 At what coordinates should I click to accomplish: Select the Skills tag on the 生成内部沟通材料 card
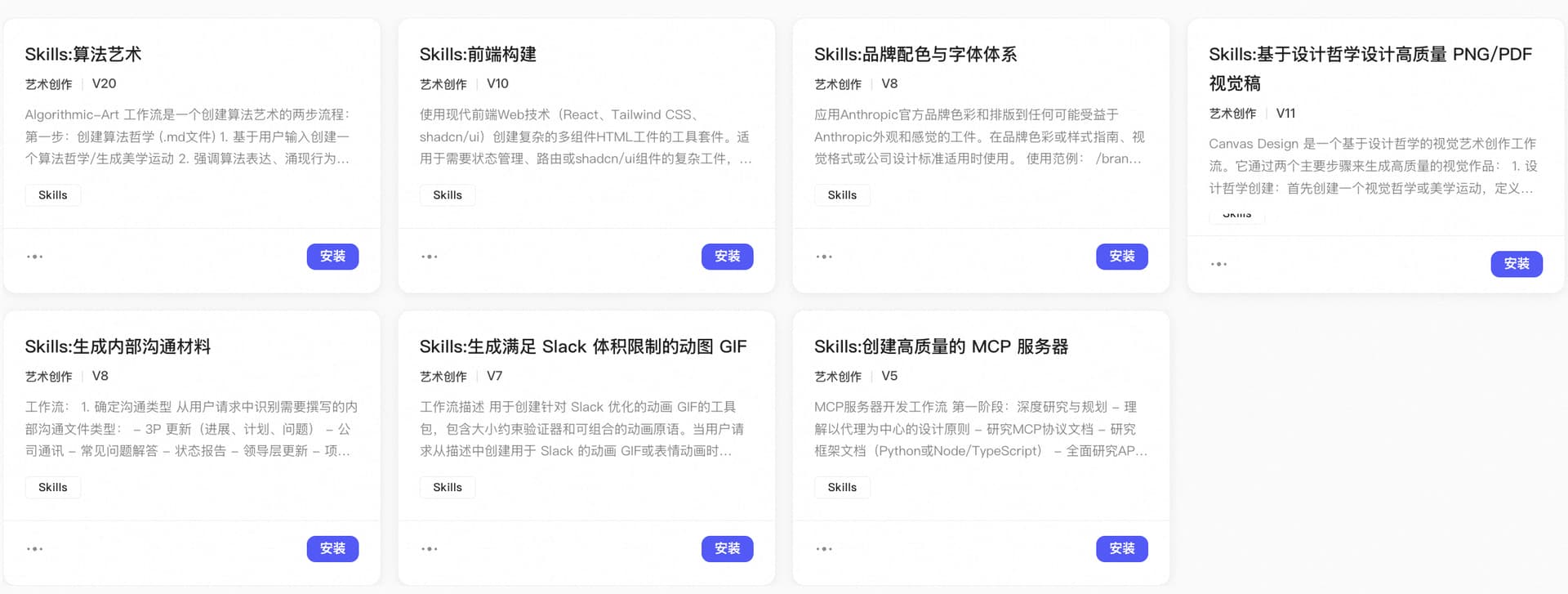pyautogui.click(x=53, y=488)
